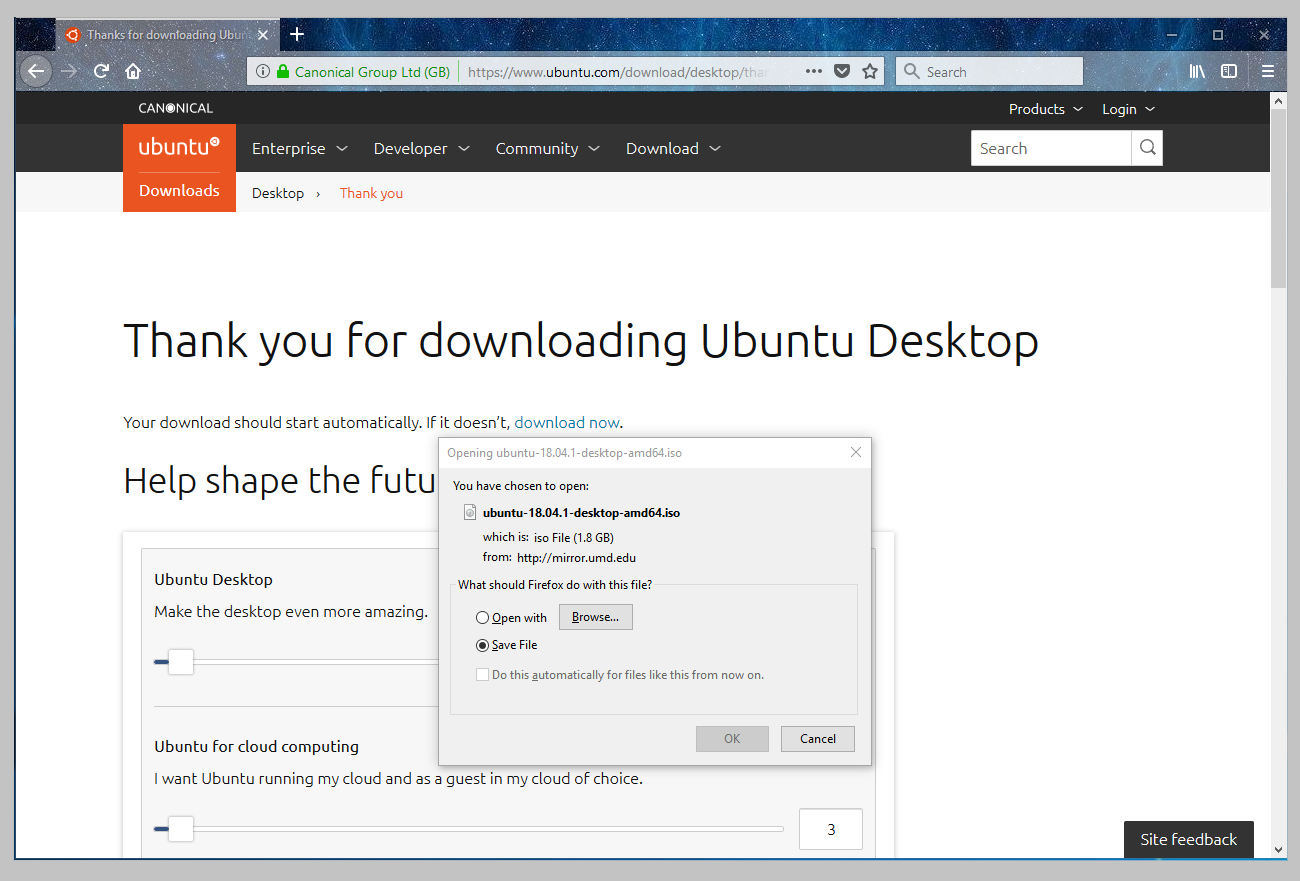Screen dimensions: 1300x881
Task: Reload the current page
Action: (x=101, y=71)
